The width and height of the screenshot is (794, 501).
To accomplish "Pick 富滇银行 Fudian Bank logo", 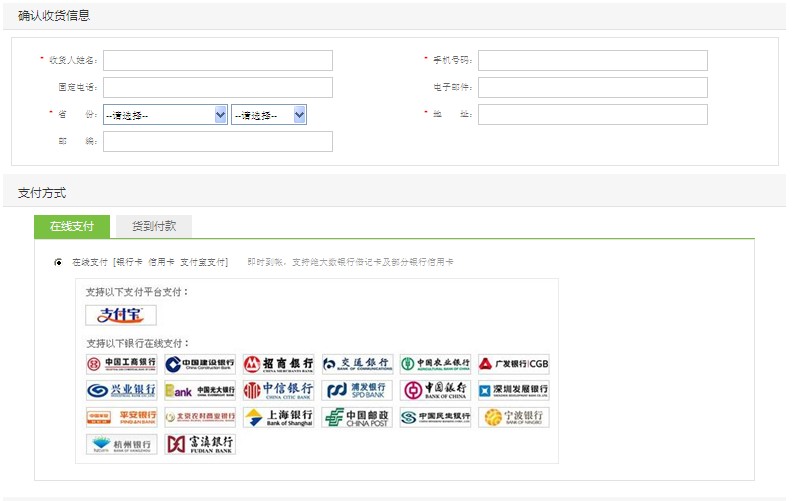I will [x=200, y=444].
